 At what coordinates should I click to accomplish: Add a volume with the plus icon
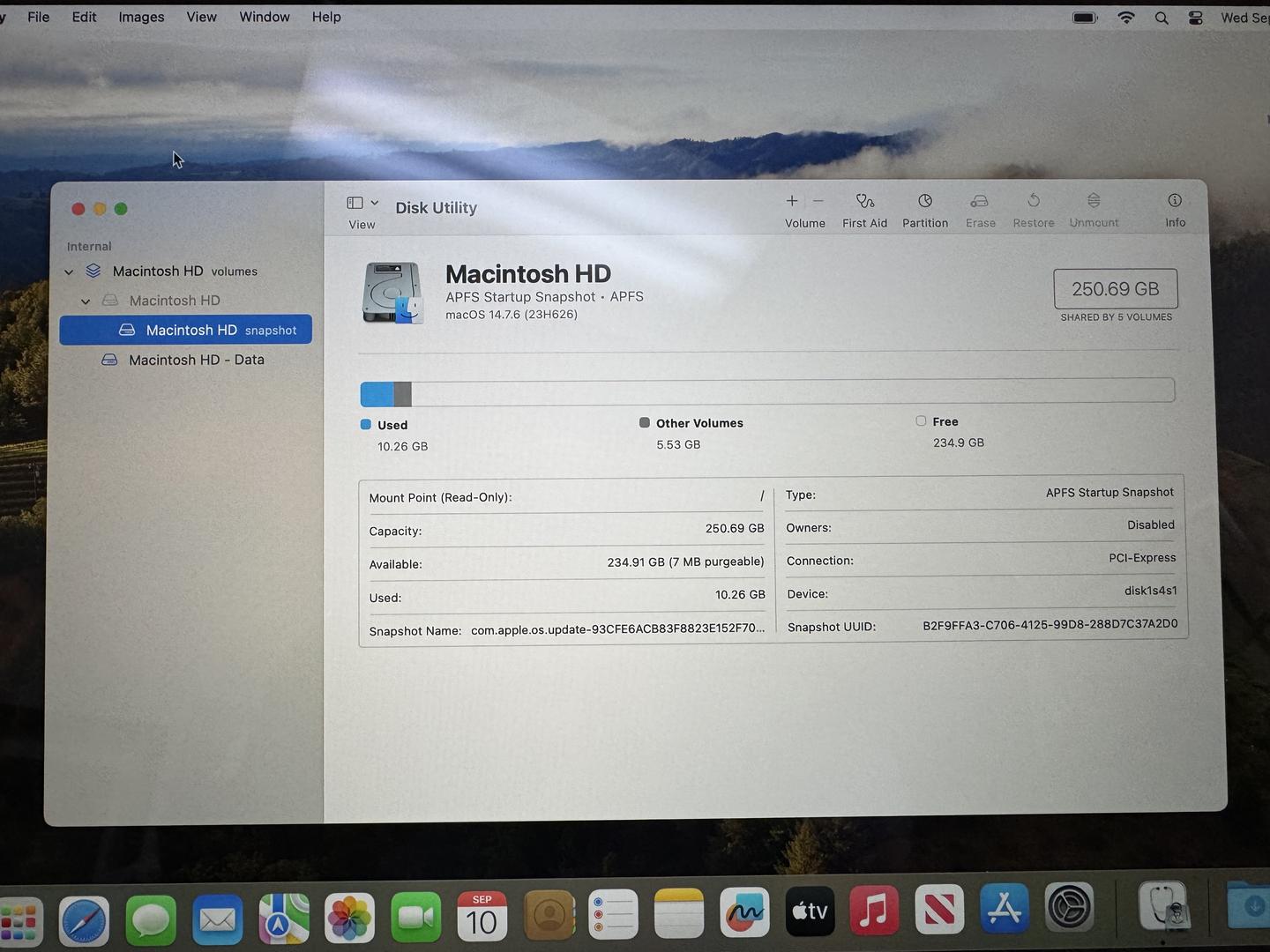click(792, 201)
